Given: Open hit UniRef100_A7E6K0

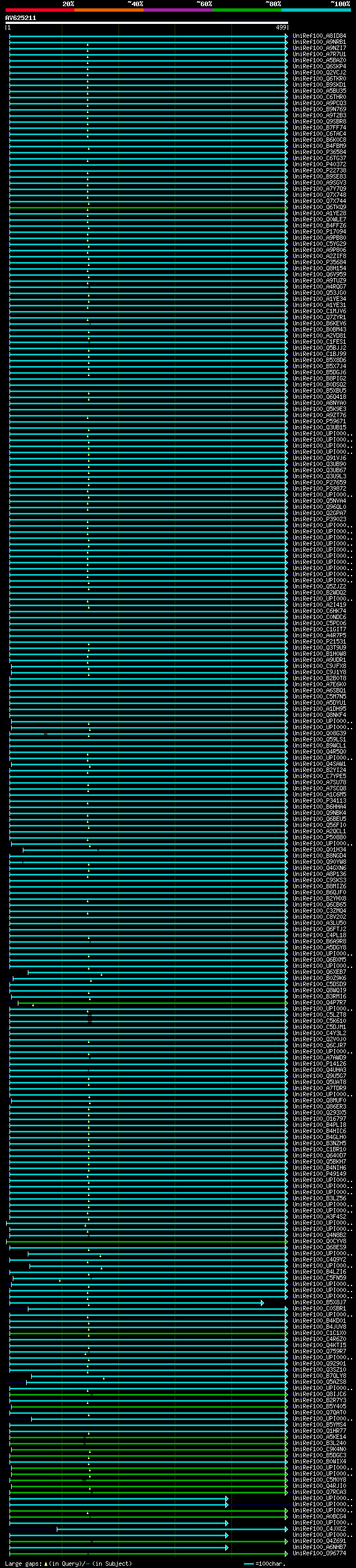Looking at the screenshot, I should 319,684.
